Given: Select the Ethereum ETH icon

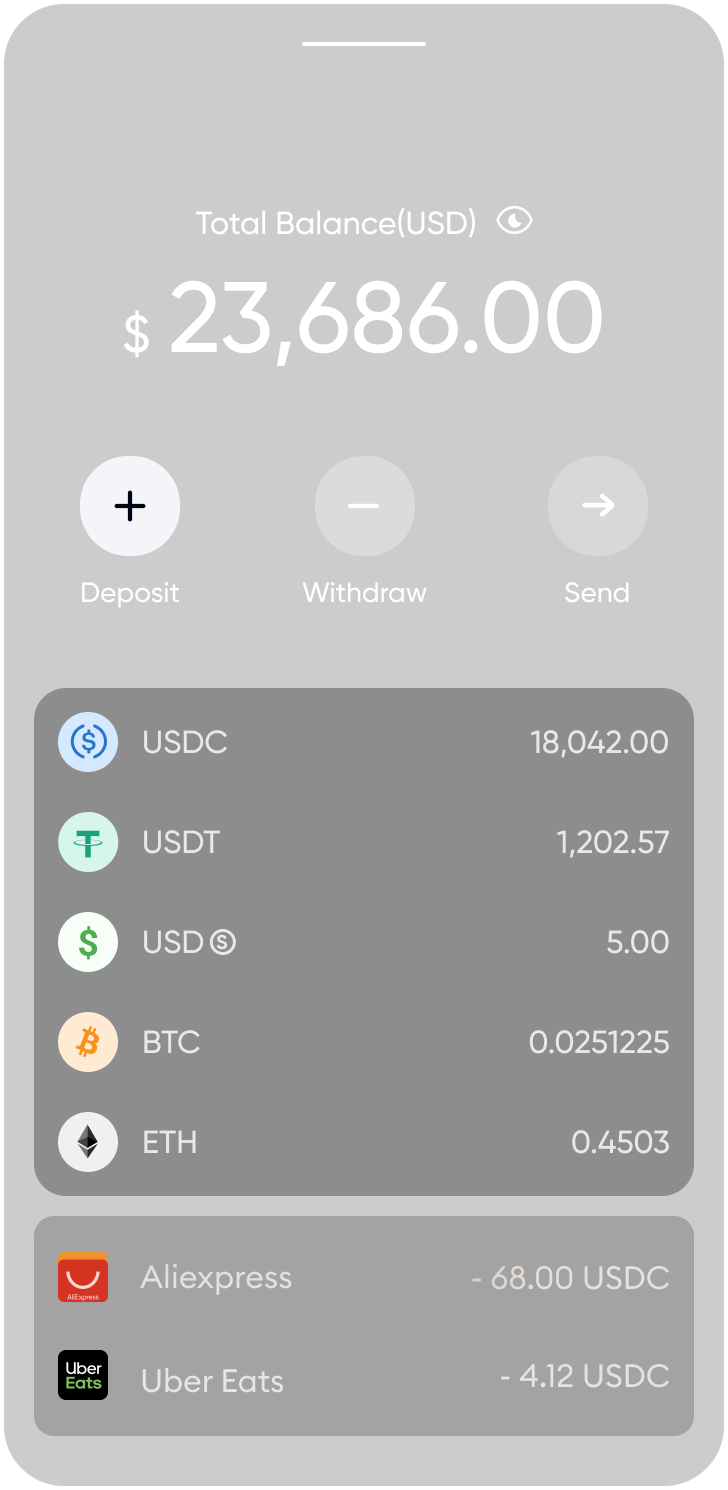Looking at the screenshot, I should 88,1142.
